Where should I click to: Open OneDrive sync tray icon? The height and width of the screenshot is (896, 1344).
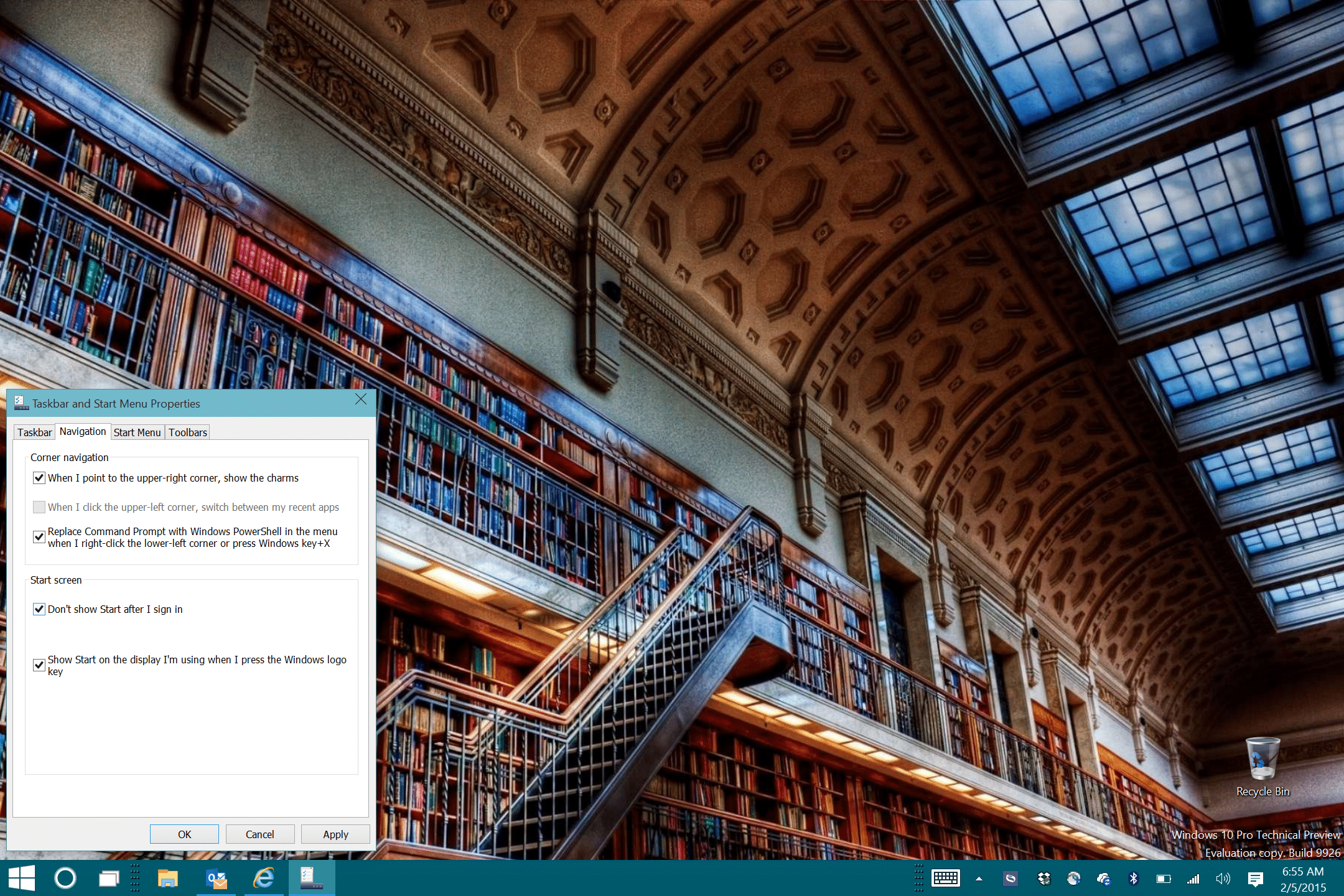(1104, 879)
